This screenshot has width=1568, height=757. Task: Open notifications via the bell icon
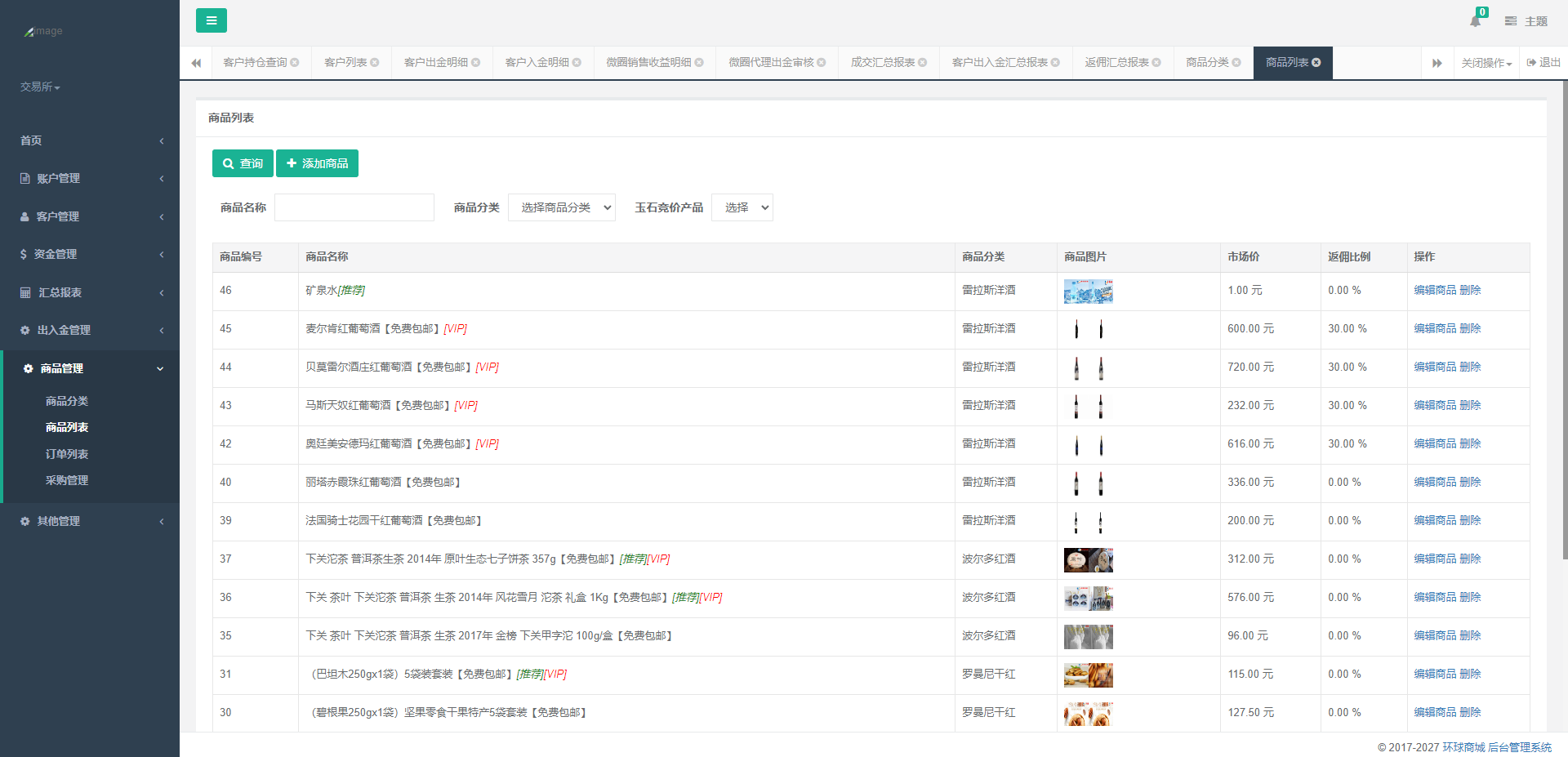(x=1475, y=21)
